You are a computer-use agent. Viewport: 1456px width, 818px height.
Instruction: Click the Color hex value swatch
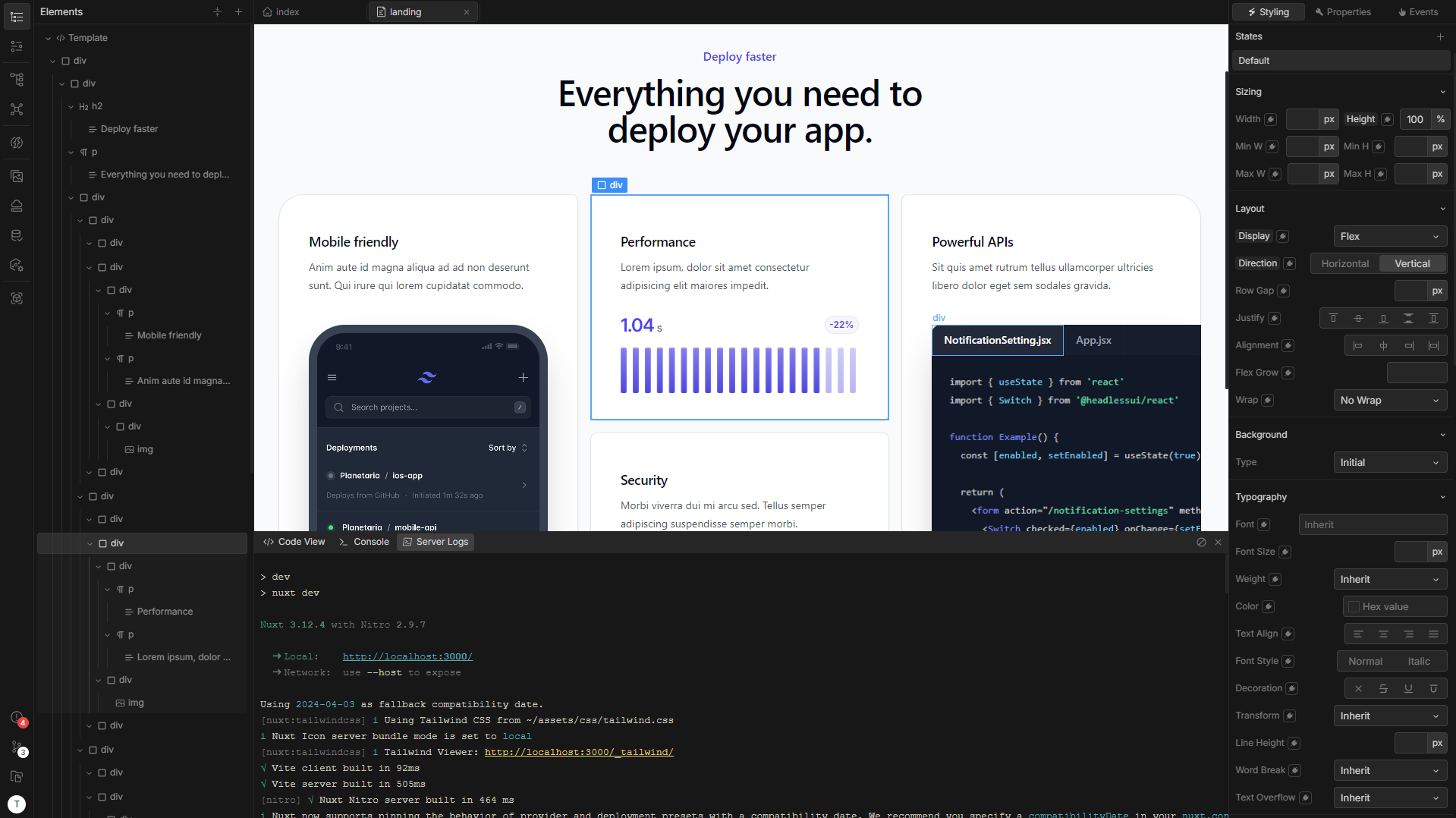coord(1354,606)
